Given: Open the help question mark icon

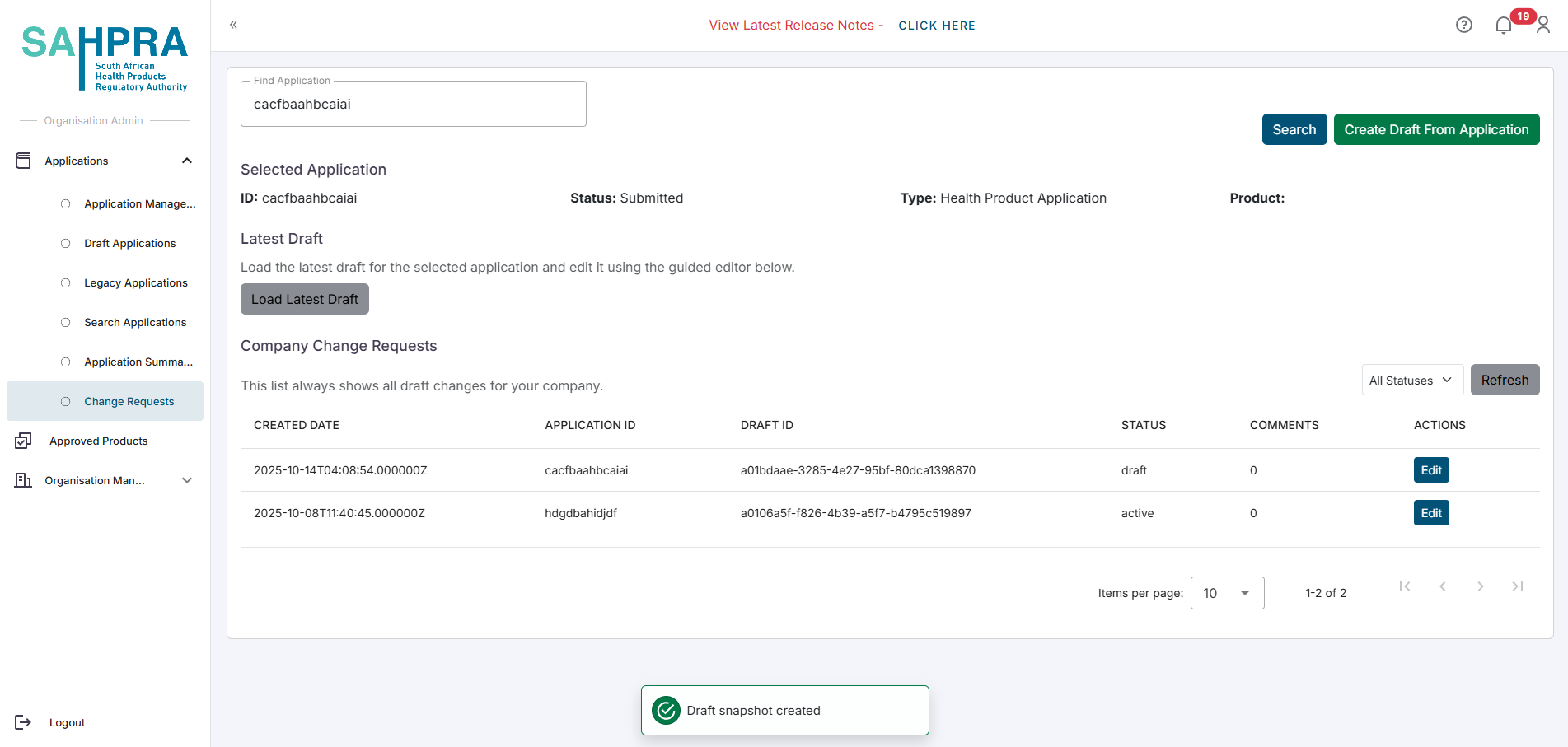Looking at the screenshot, I should 1463,25.
